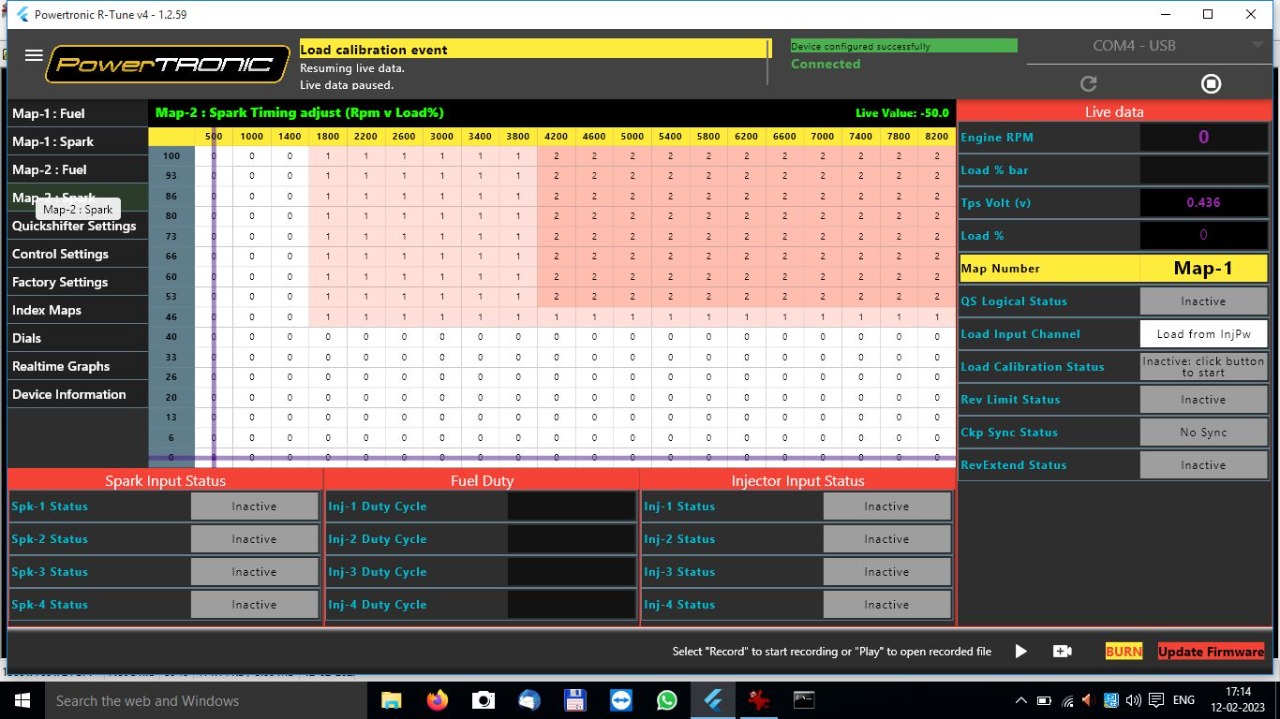Open the hamburger menu

[33, 56]
